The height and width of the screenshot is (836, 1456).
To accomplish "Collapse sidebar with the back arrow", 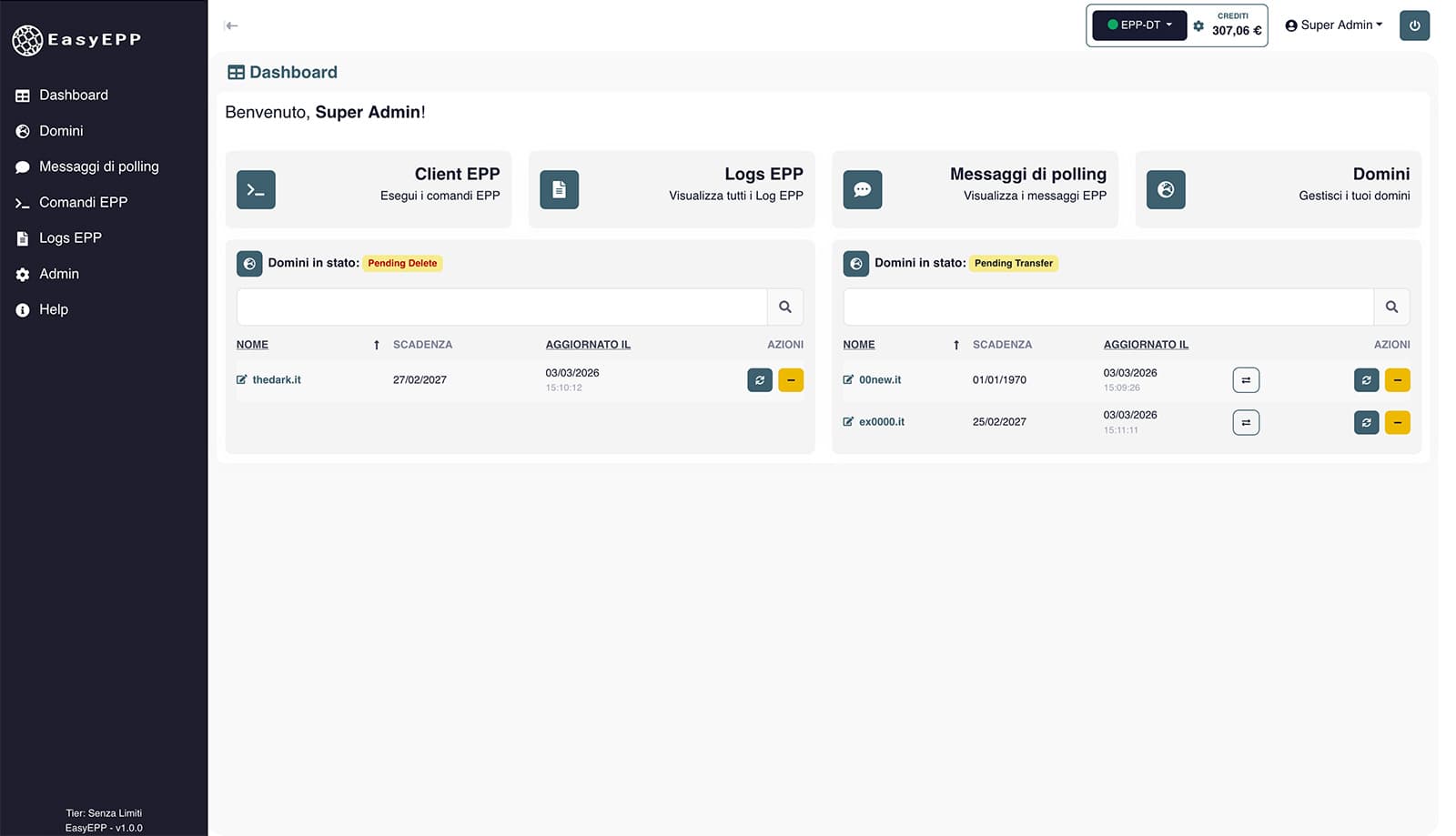I will tap(231, 25).
